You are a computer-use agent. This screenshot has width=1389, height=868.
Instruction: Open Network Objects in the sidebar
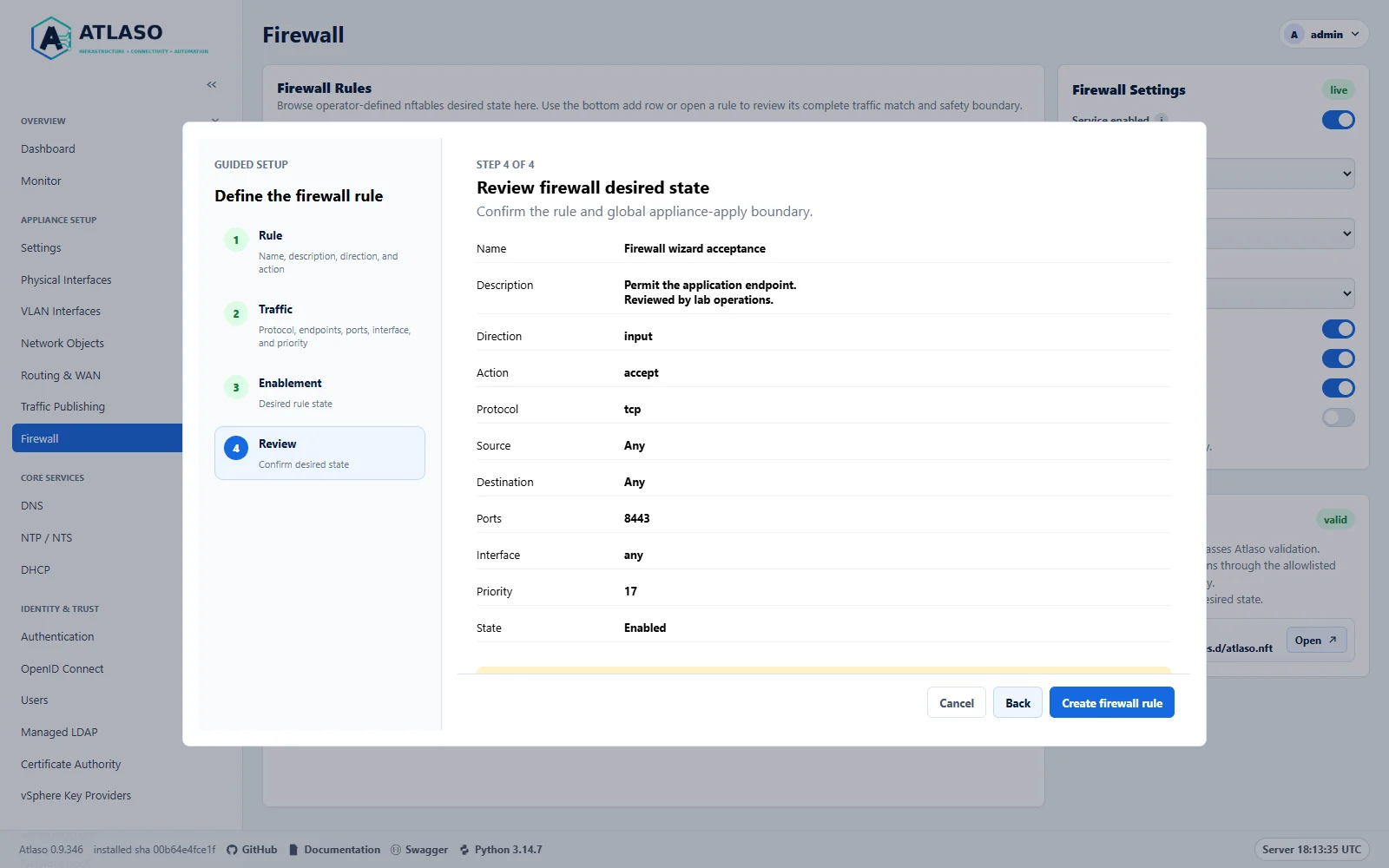pyautogui.click(x=63, y=344)
